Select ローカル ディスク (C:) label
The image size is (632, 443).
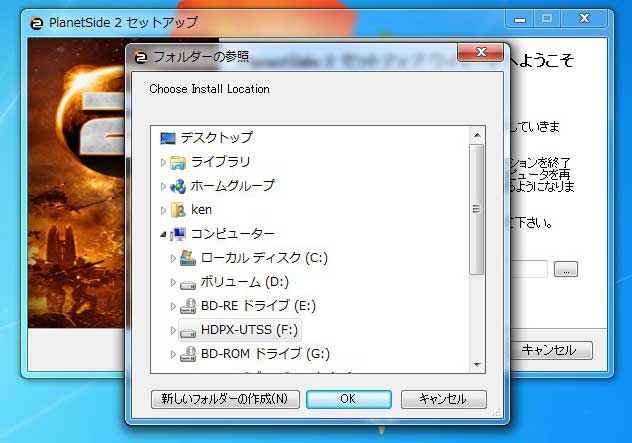[264, 258]
